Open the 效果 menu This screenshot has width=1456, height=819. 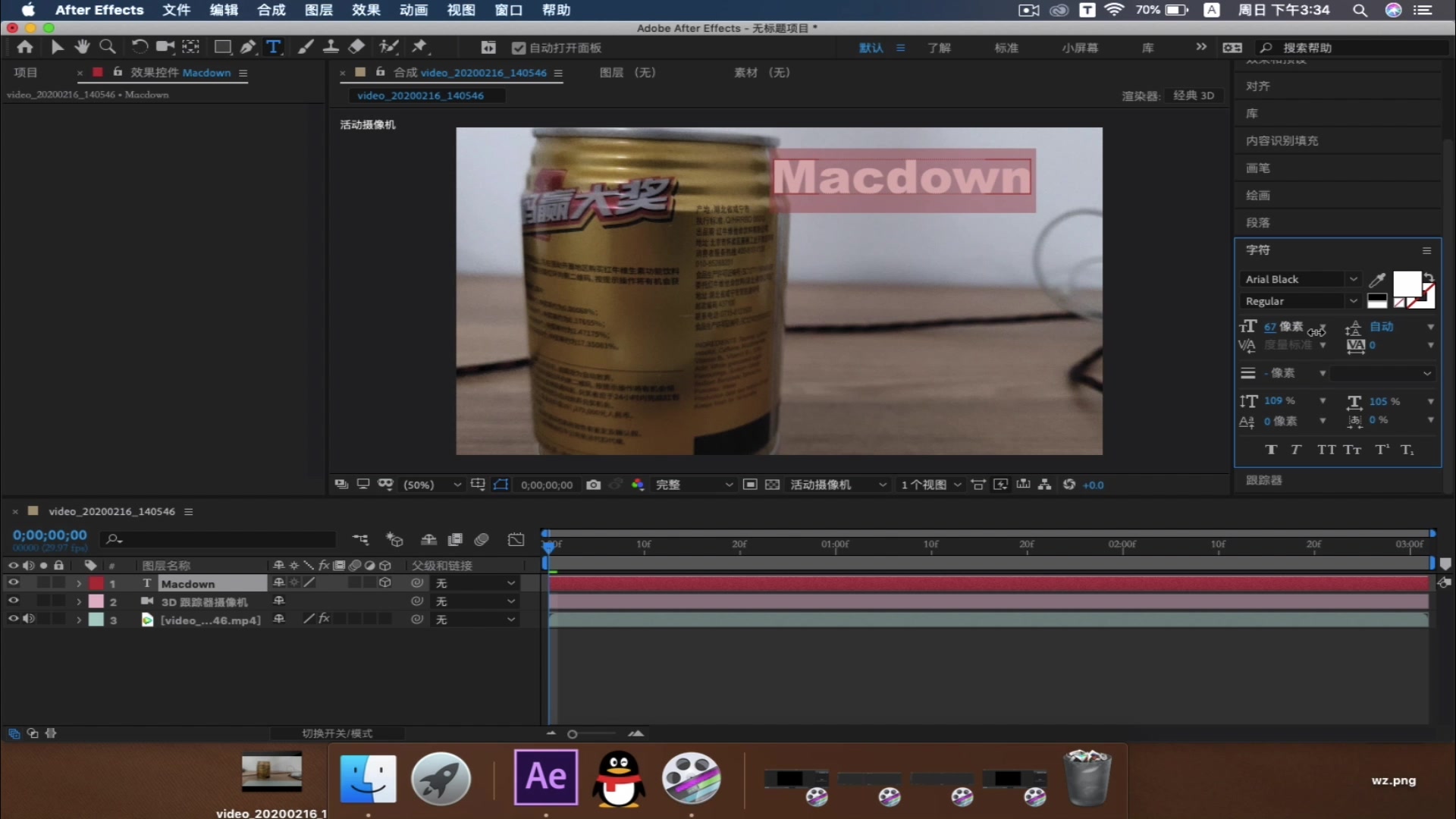tap(366, 10)
